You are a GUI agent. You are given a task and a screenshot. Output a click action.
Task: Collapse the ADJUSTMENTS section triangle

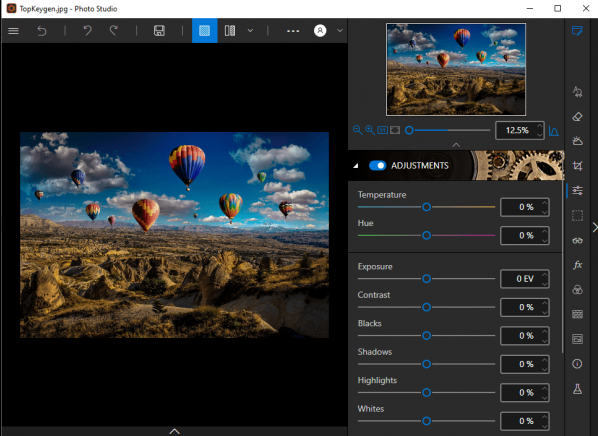[356, 166]
